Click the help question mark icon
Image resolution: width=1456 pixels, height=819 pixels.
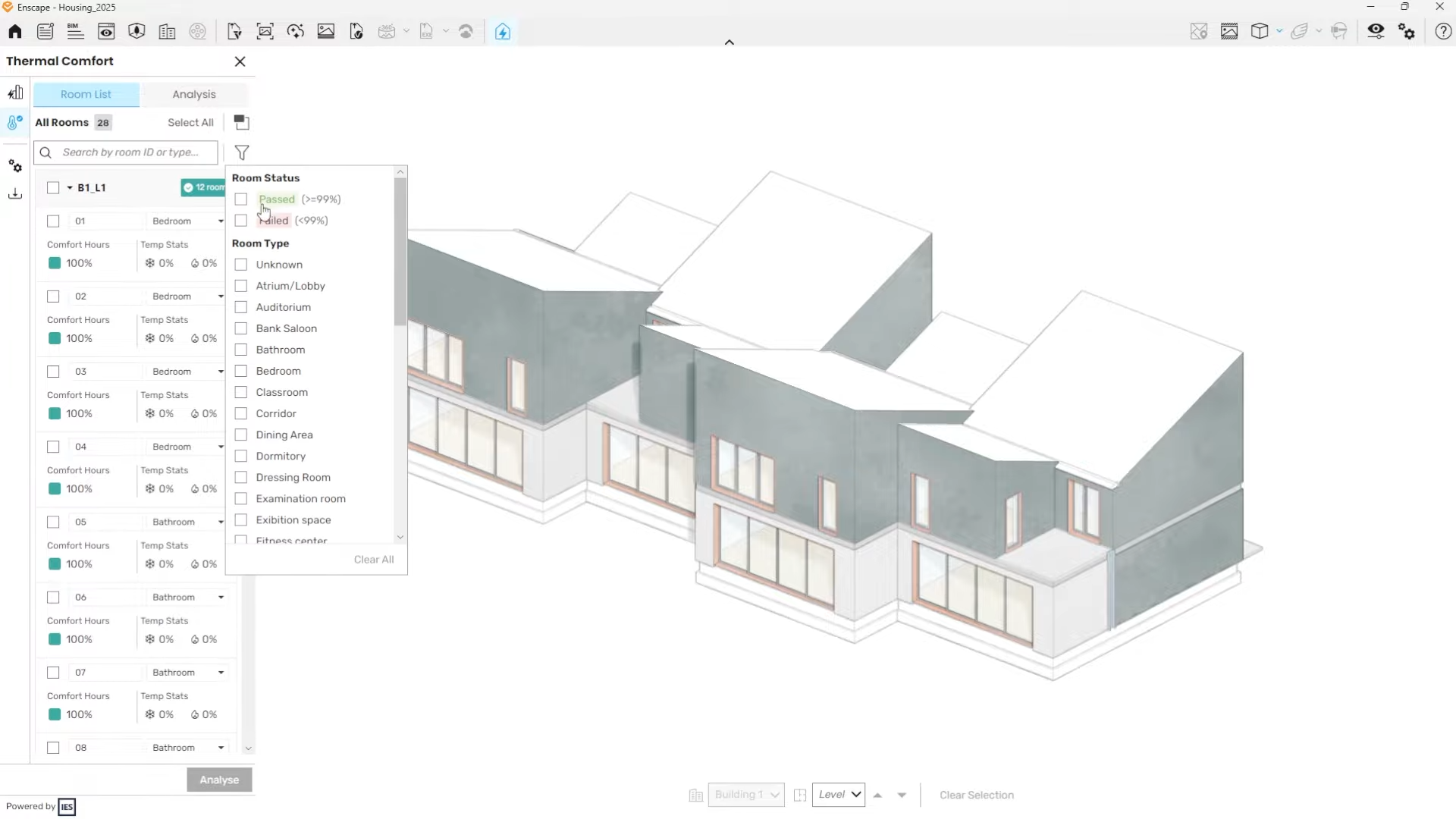coord(1443,32)
